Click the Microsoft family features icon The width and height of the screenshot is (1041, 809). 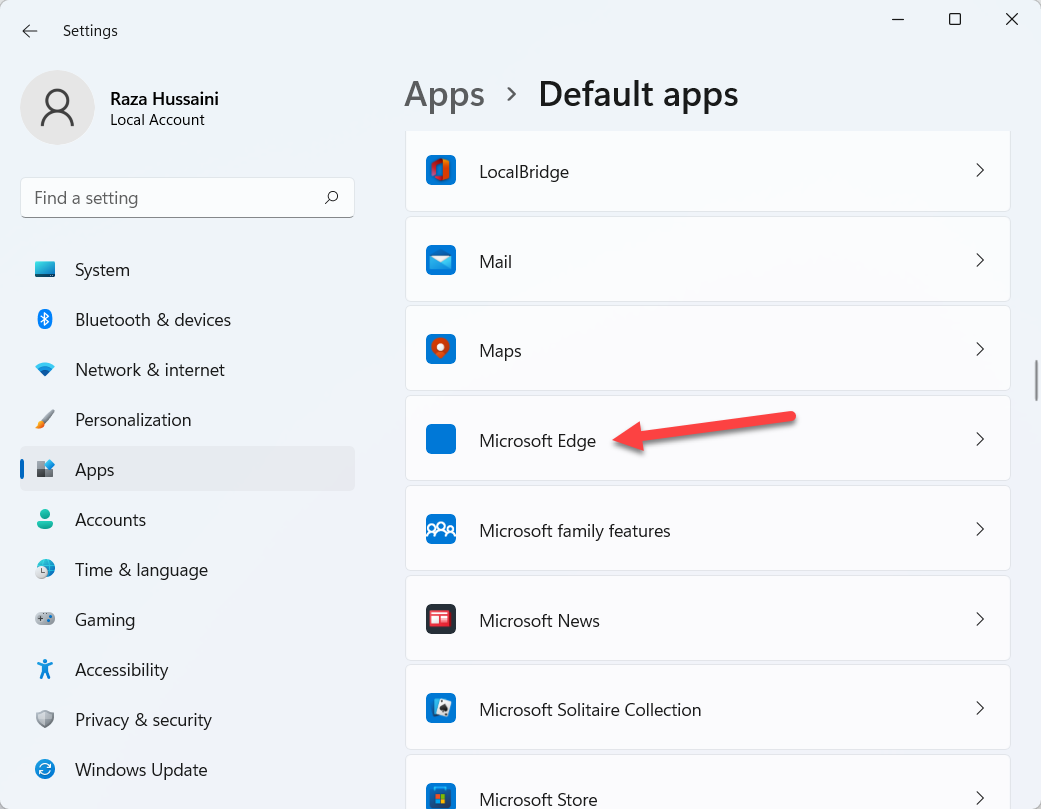click(441, 530)
